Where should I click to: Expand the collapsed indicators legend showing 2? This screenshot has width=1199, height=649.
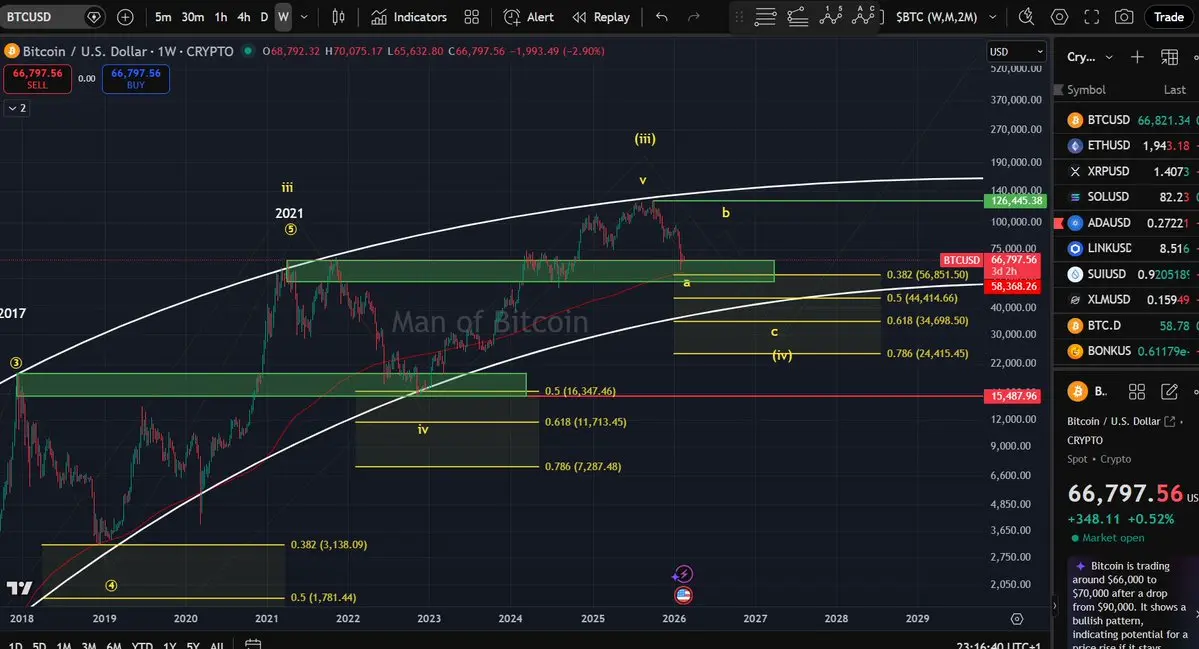(x=17, y=109)
